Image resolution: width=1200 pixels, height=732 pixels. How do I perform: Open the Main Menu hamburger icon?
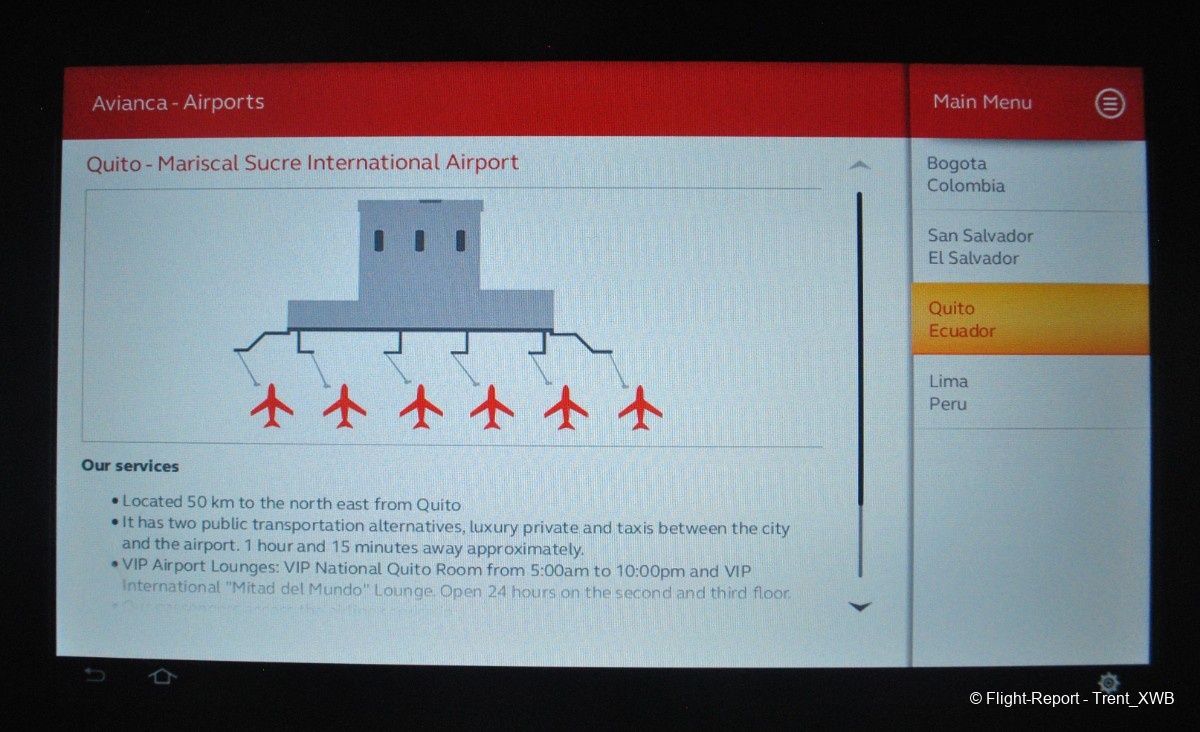[x=1109, y=103]
